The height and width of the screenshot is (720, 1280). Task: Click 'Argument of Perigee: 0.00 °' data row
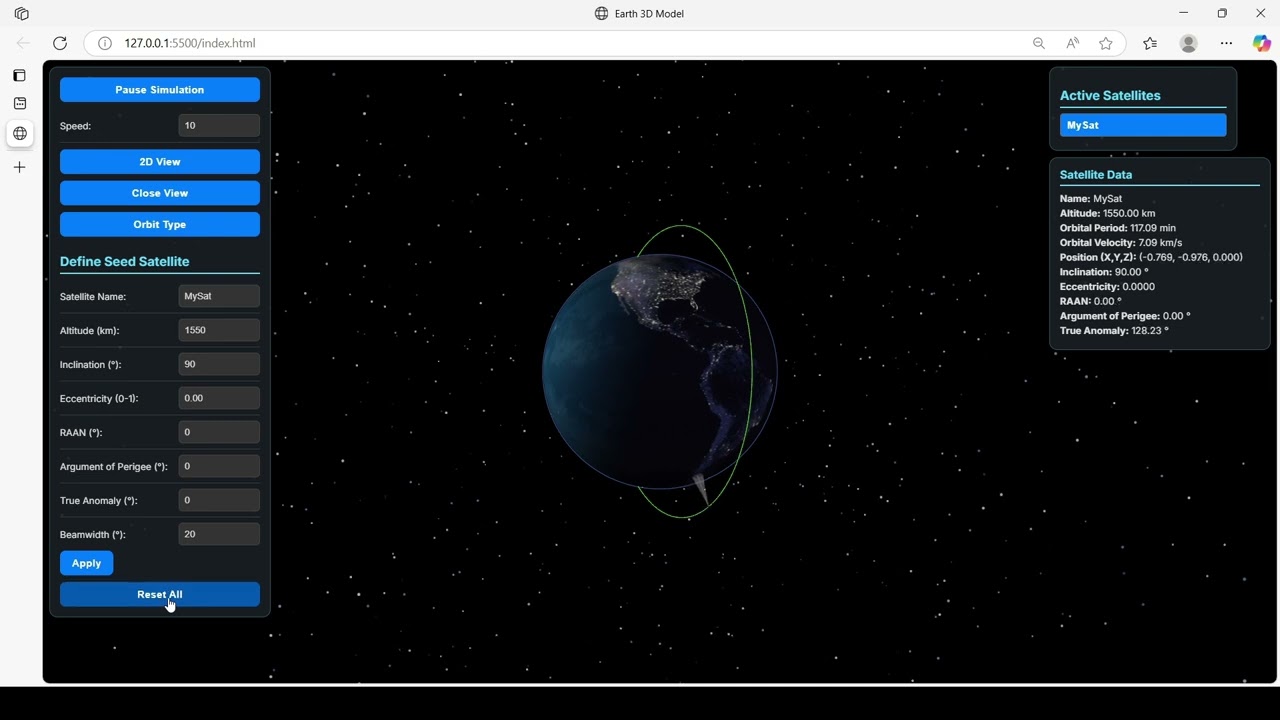pyautogui.click(x=1125, y=316)
